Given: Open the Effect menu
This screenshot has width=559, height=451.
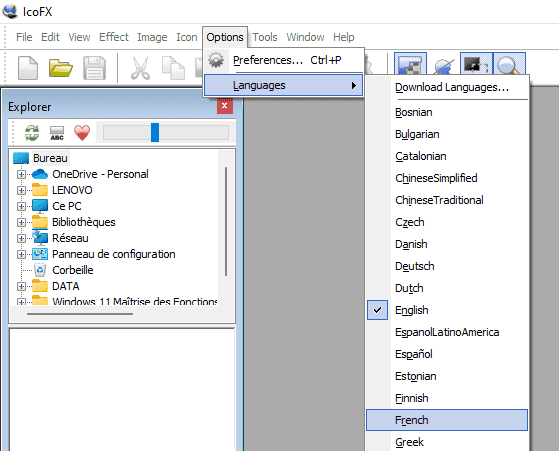Looking at the screenshot, I should tap(114, 37).
